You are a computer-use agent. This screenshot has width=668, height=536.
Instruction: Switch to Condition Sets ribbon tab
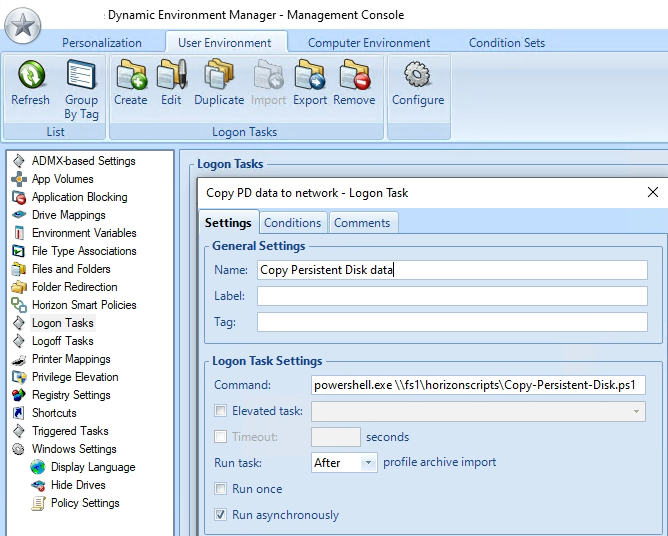[x=507, y=43]
